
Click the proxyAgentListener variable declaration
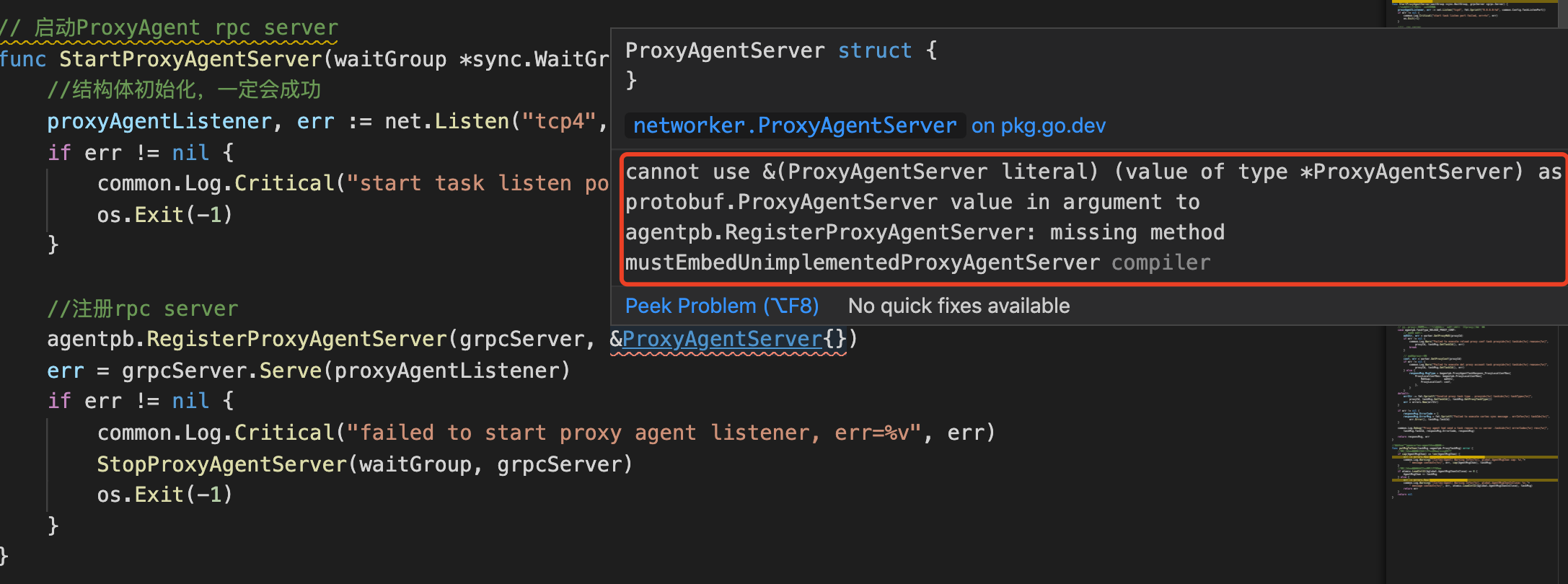(x=159, y=121)
